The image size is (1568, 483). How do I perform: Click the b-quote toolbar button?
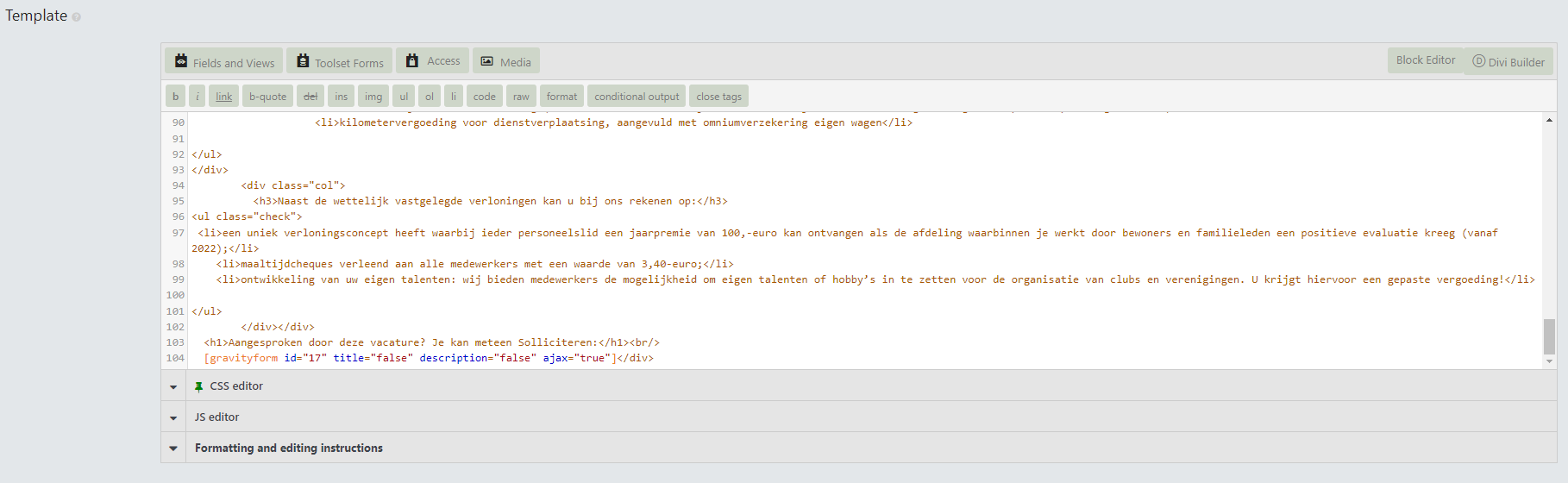pos(267,97)
